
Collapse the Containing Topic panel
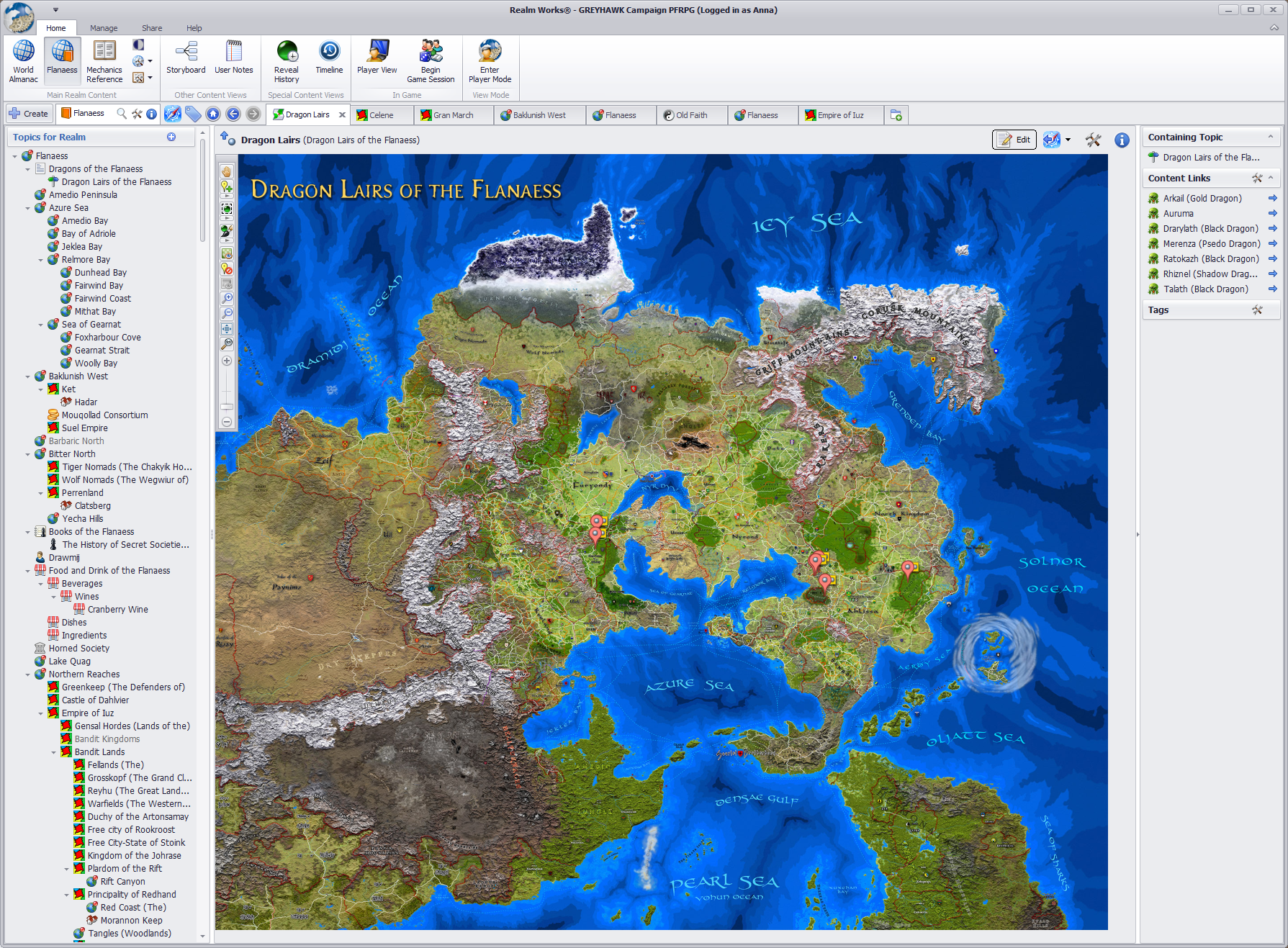pos(1271,137)
